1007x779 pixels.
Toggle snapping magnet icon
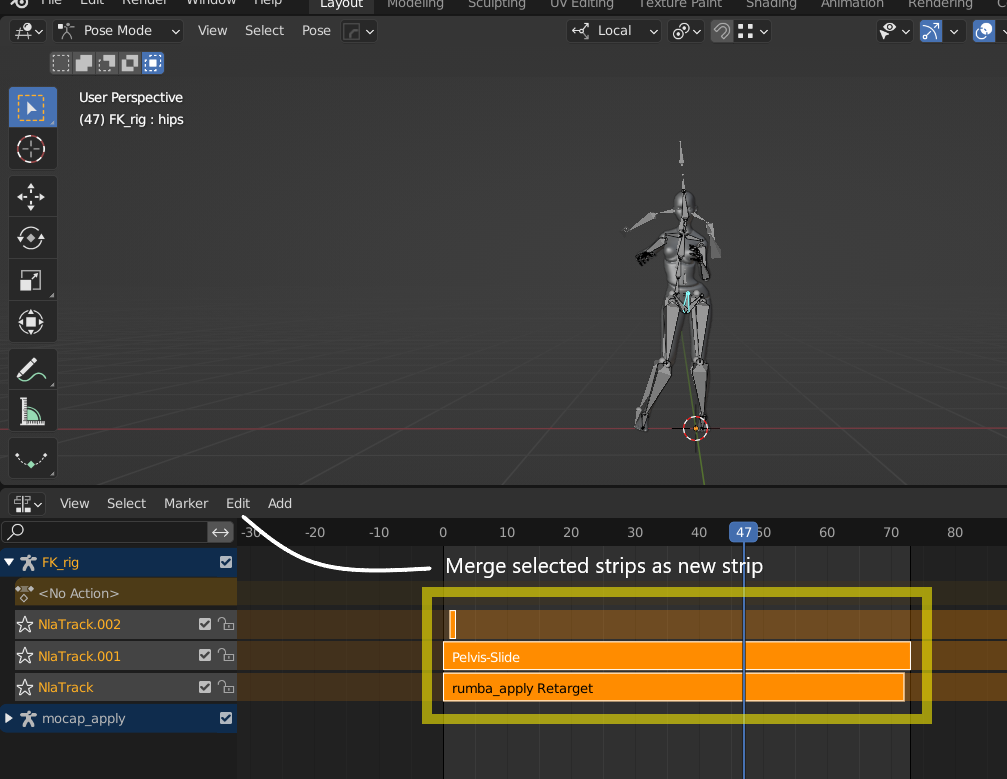[x=722, y=31]
